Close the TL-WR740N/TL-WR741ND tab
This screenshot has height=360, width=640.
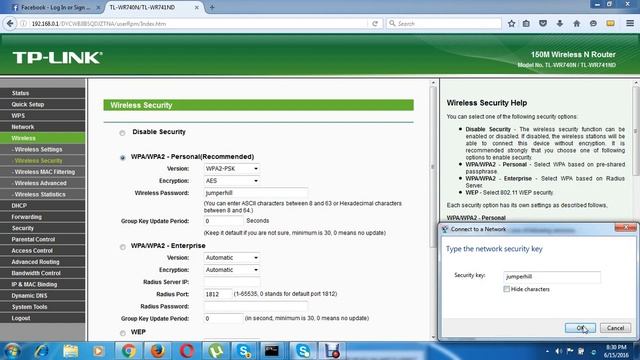pos(196,7)
